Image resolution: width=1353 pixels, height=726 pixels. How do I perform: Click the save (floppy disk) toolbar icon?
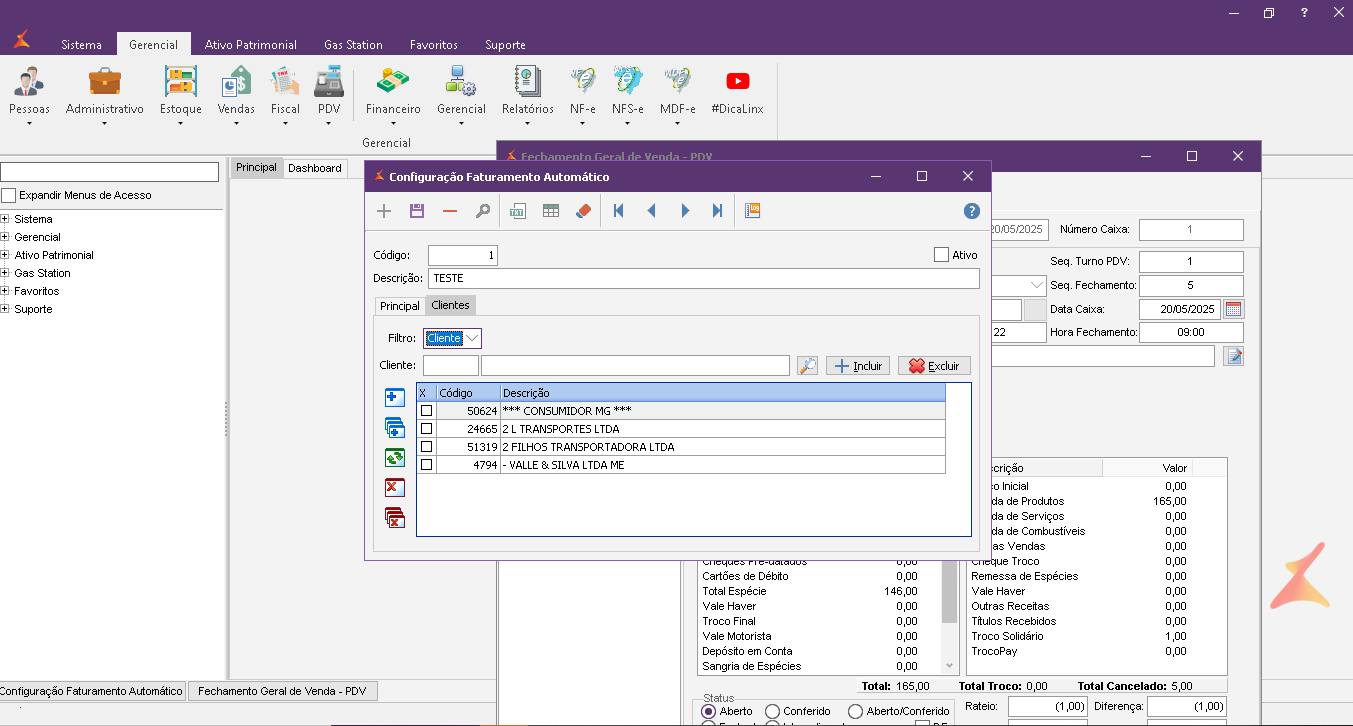pos(417,211)
